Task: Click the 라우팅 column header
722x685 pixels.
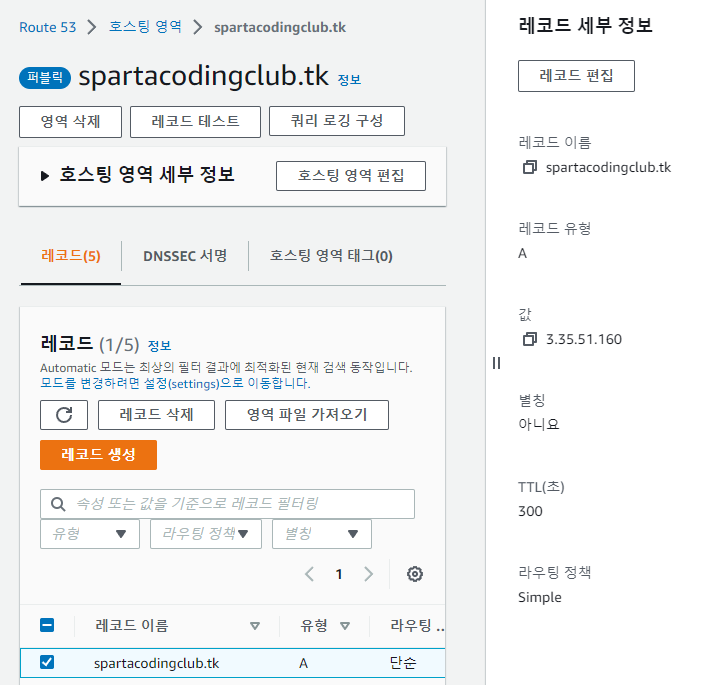Action: click(x=417, y=625)
